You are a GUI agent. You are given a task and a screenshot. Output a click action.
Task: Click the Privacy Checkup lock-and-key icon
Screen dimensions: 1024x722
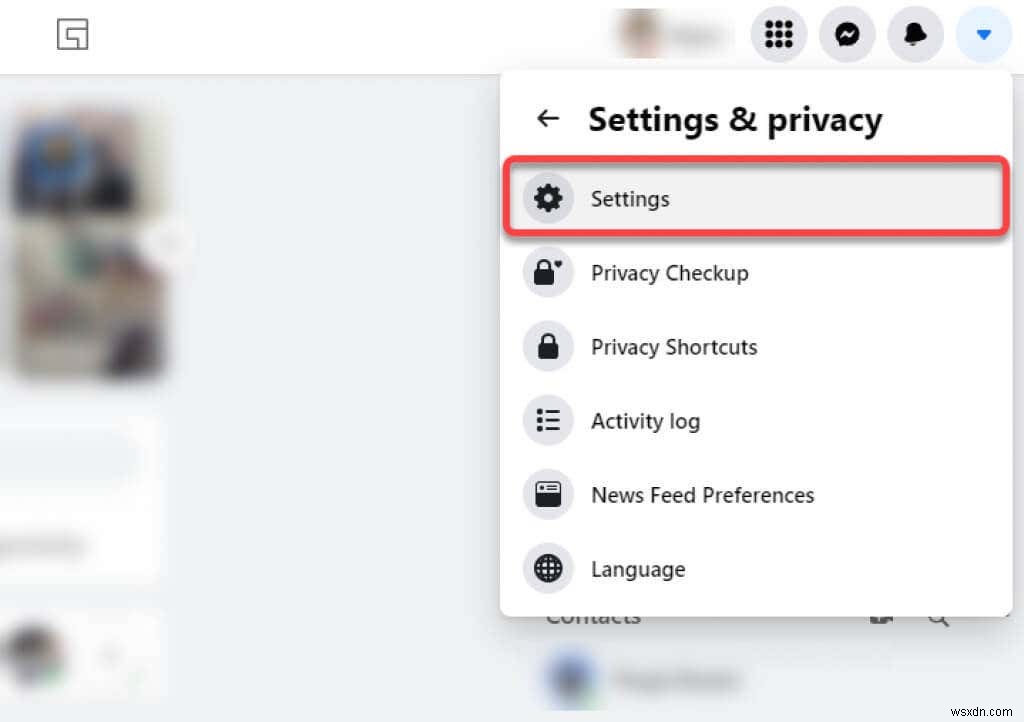(x=548, y=271)
